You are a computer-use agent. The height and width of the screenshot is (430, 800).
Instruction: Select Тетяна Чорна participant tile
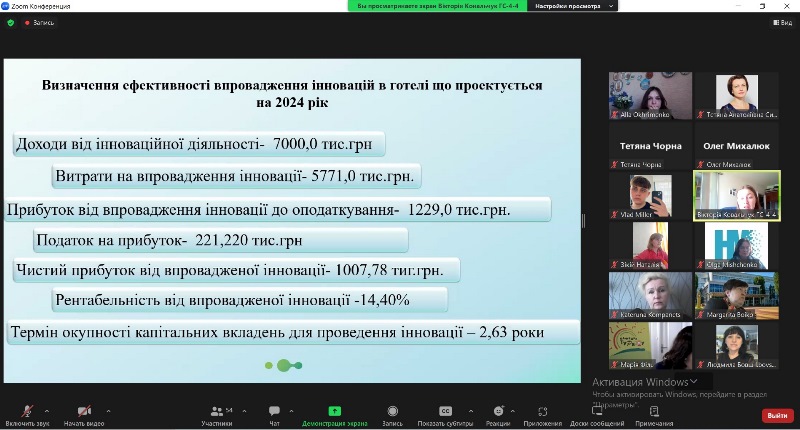(651, 145)
